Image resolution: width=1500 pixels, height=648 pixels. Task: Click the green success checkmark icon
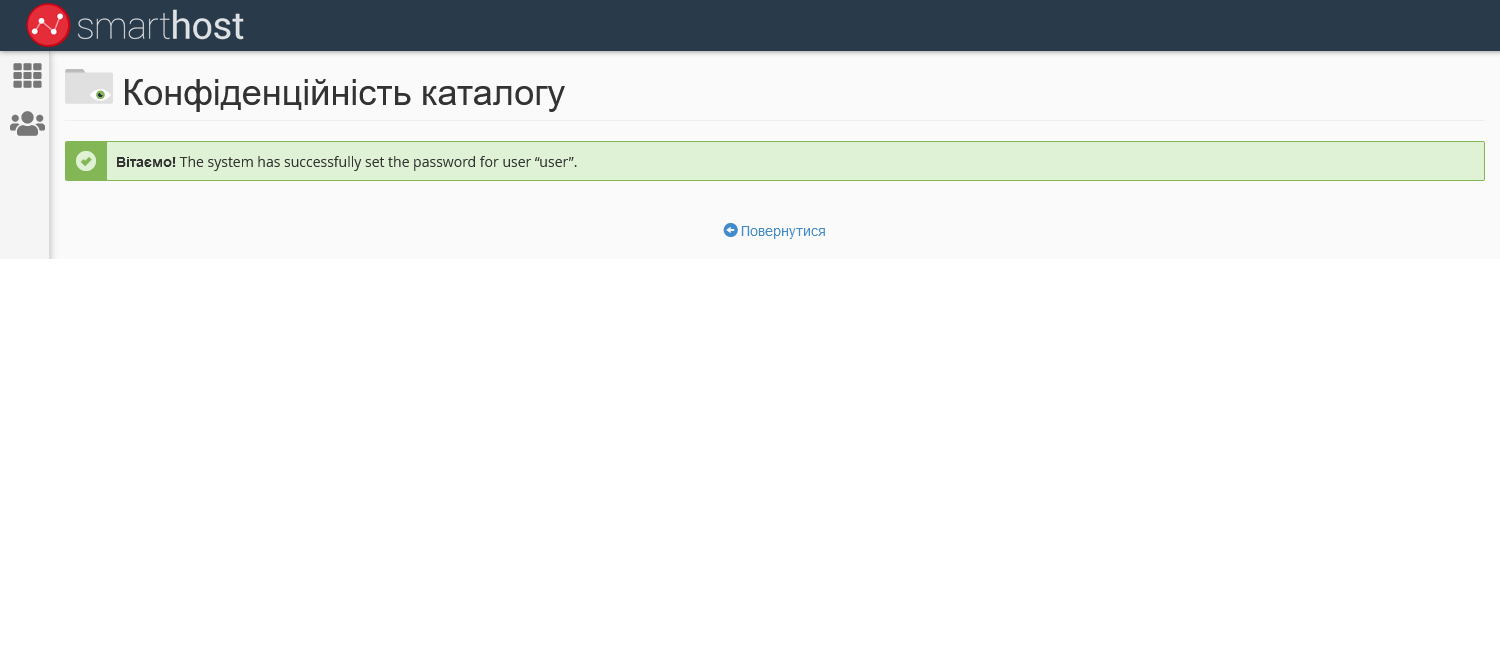(86, 161)
